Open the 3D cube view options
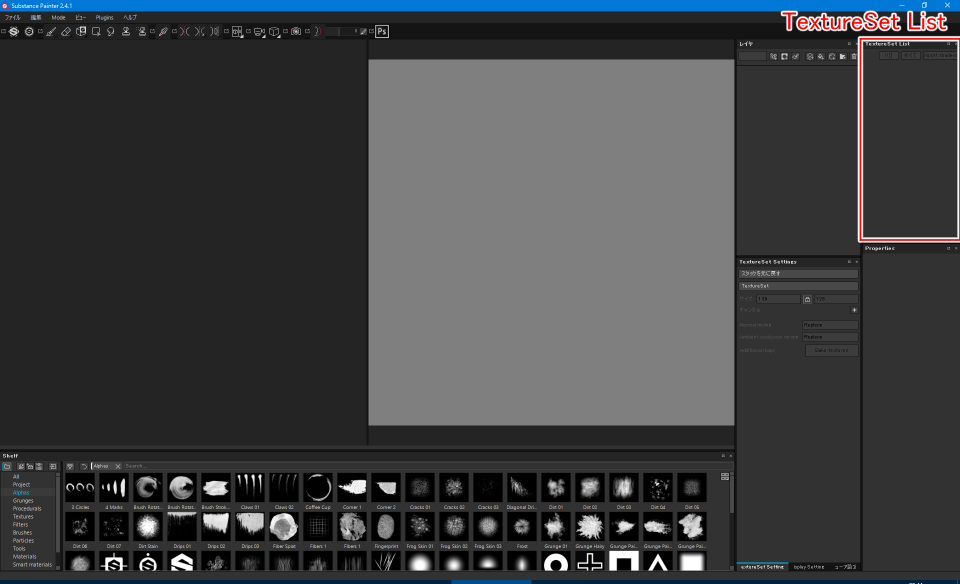Viewport: 960px width, 584px height. [x=274, y=31]
